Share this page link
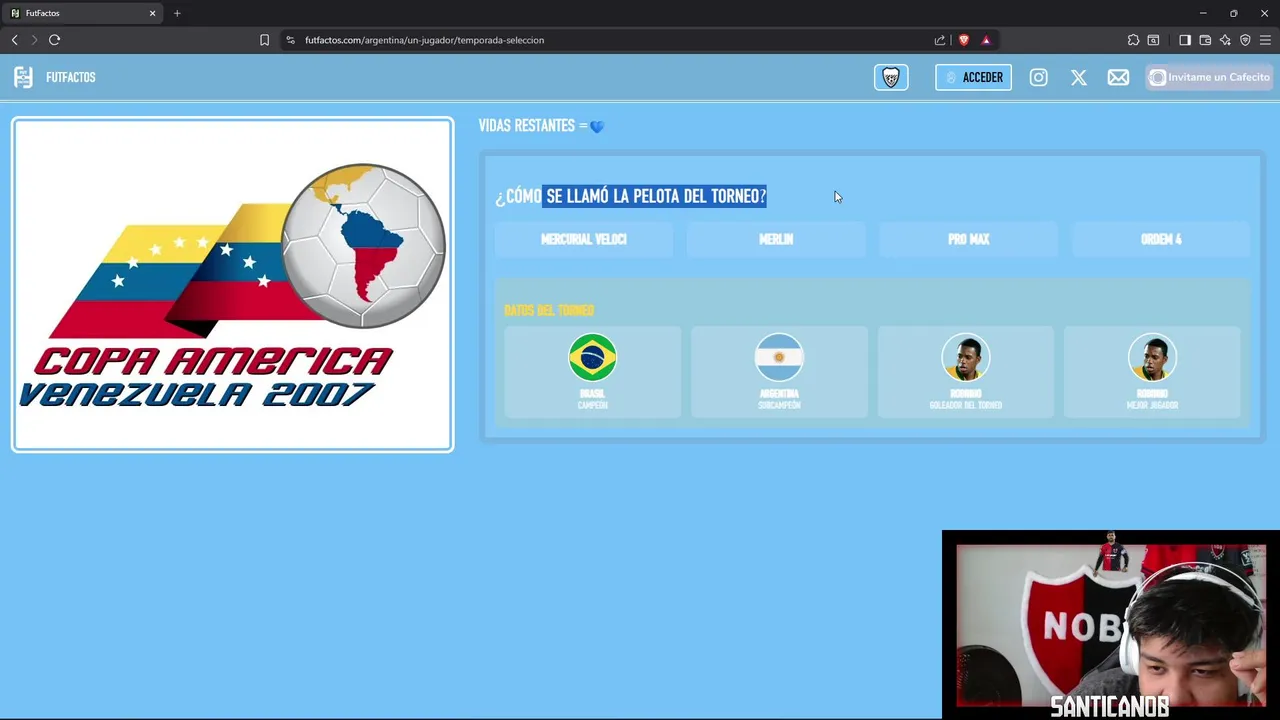This screenshot has width=1280, height=720. (940, 40)
